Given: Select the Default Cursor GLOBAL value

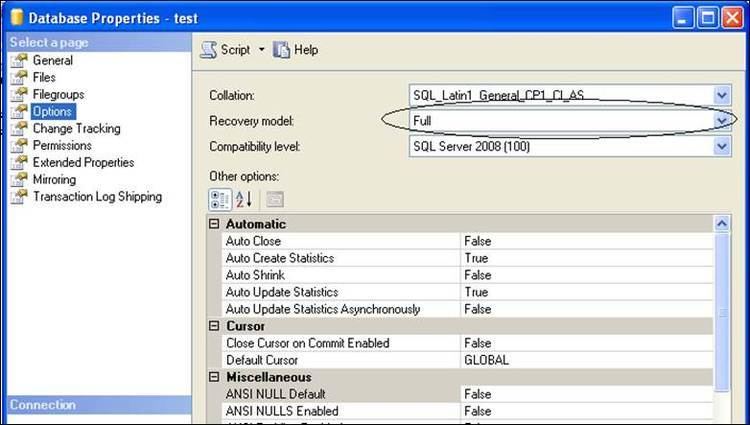Looking at the screenshot, I should [x=587, y=360].
